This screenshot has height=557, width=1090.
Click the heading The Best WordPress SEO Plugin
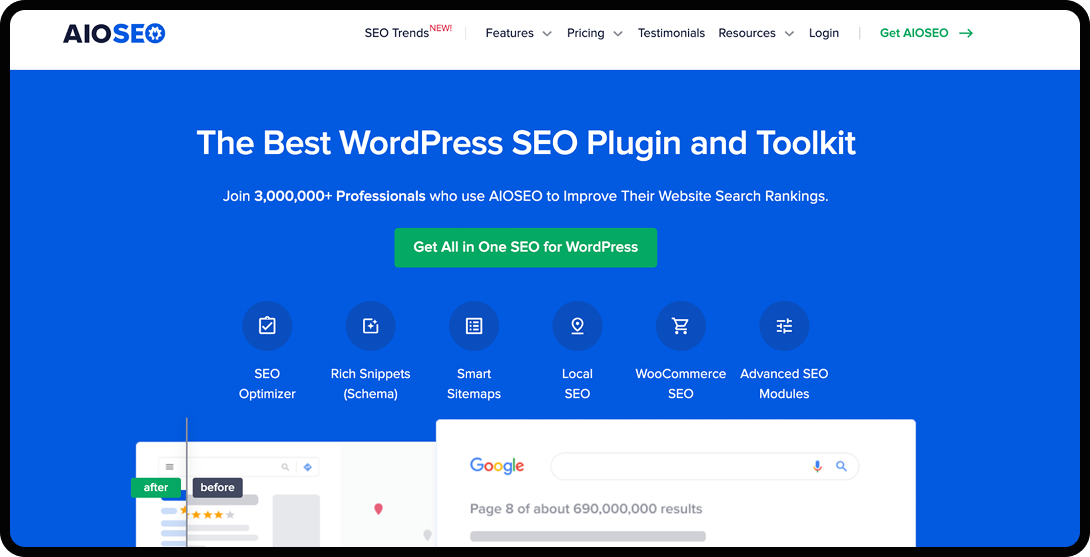pos(526,143)
